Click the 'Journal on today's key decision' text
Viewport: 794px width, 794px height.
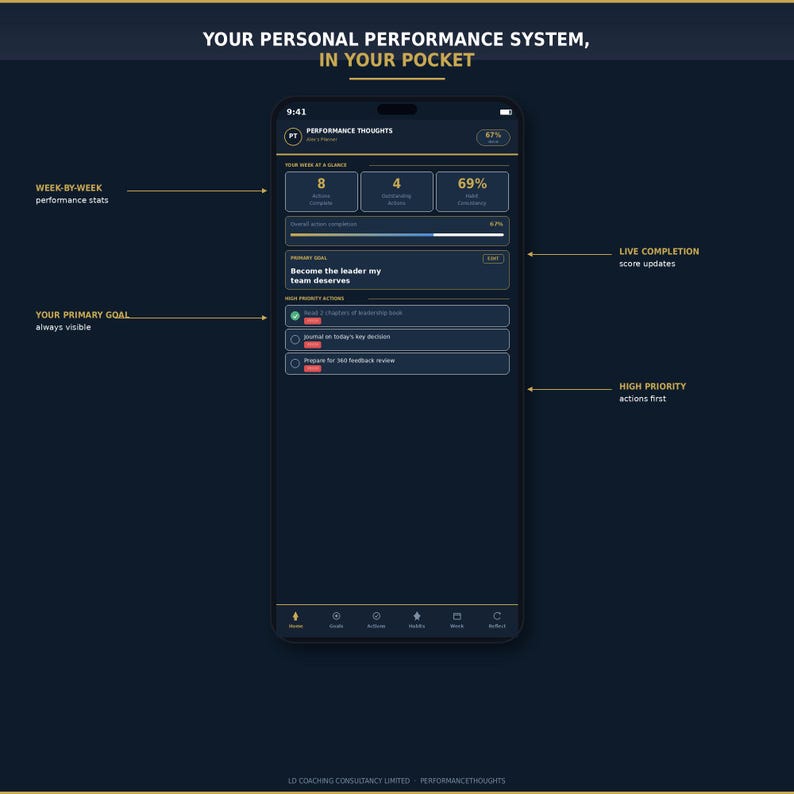(347, 337)
